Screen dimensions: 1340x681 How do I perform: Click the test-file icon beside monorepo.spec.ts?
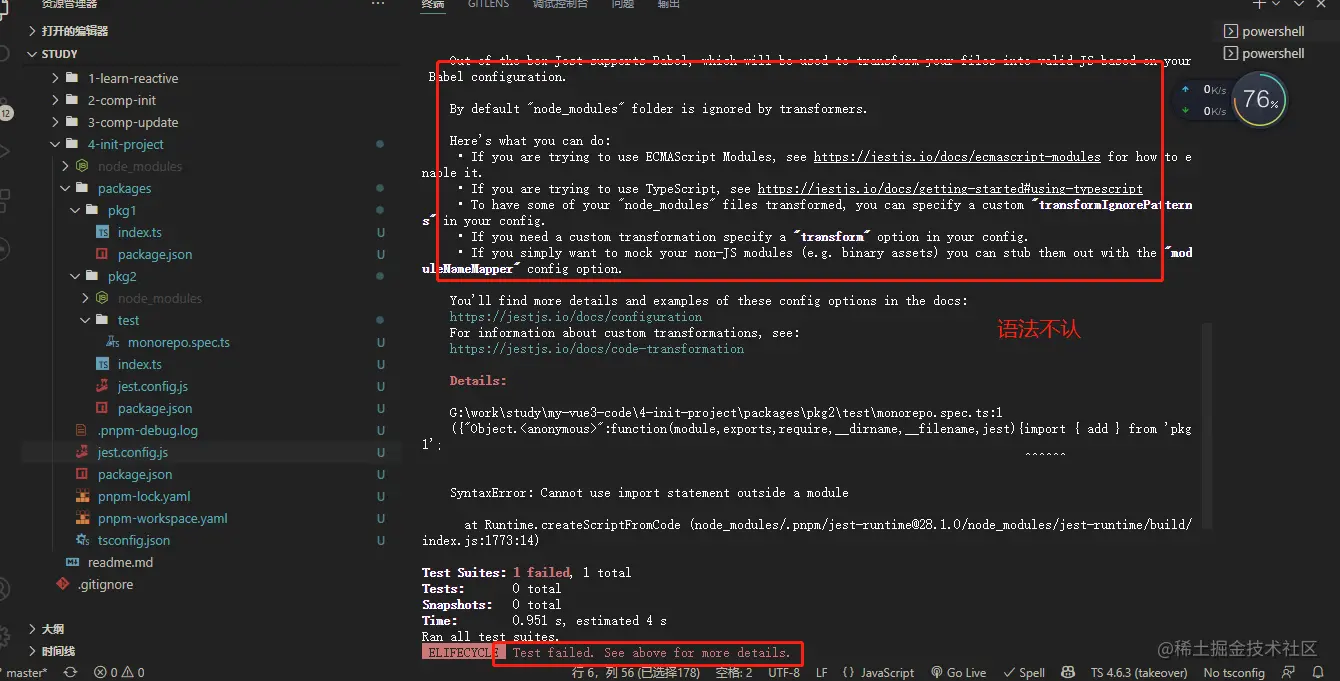[112, 342]
